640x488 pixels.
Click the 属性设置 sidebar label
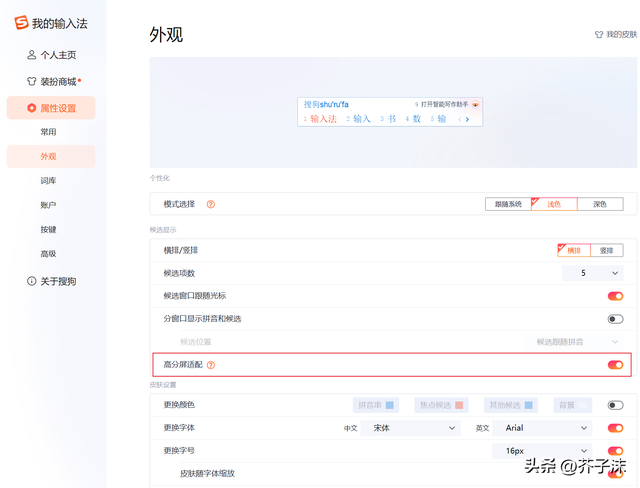pyautogui.click(x=58, y=108)
